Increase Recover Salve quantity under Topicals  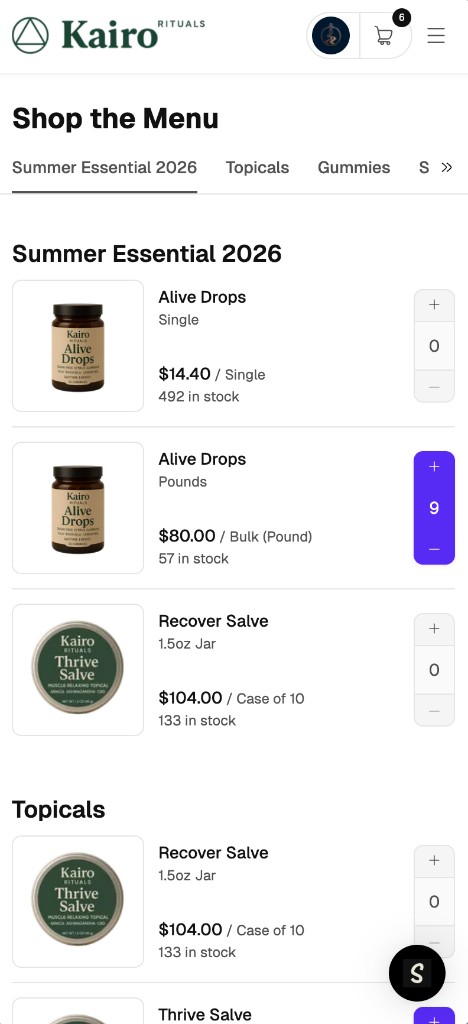click(434, 861)
